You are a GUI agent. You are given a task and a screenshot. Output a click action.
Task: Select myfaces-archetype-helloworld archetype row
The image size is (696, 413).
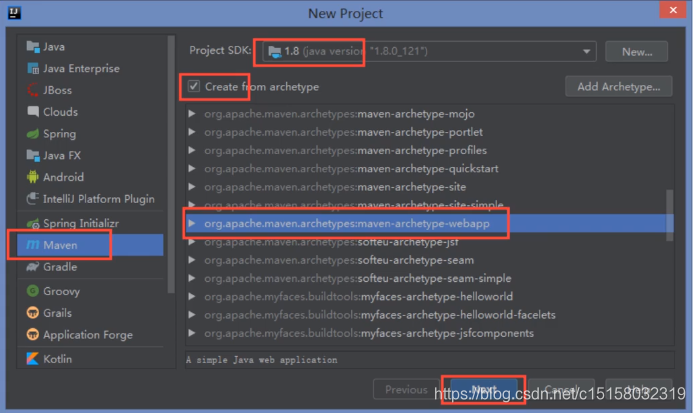(429, 296)
